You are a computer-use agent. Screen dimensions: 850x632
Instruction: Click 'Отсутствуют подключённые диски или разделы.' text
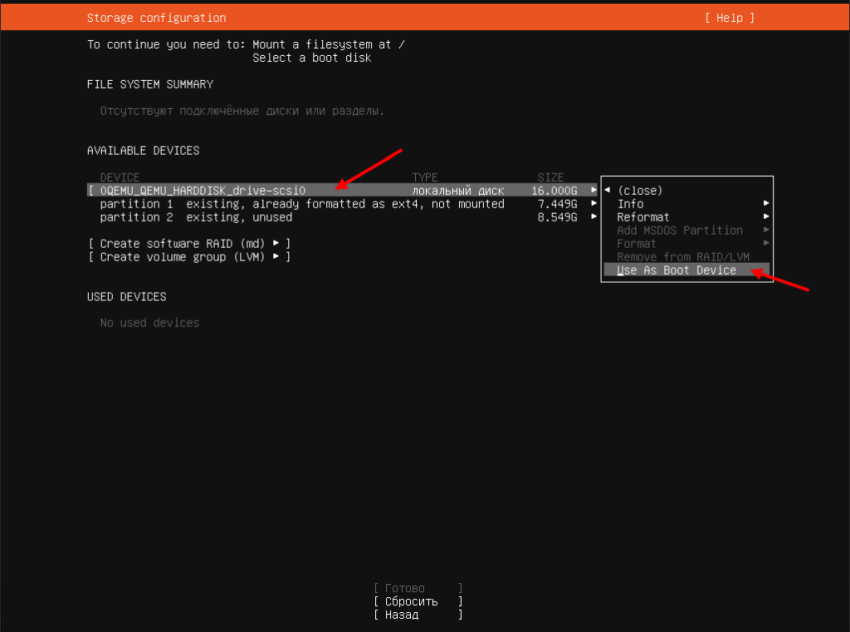[242, 111]
